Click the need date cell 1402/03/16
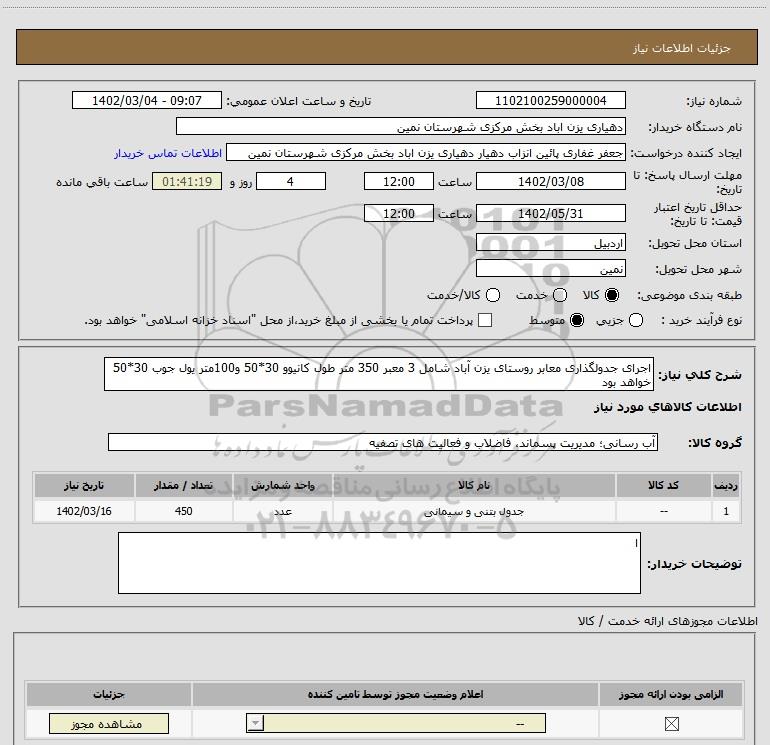Image resolution: width=770 pixels, height=745 pixels. 83,511
